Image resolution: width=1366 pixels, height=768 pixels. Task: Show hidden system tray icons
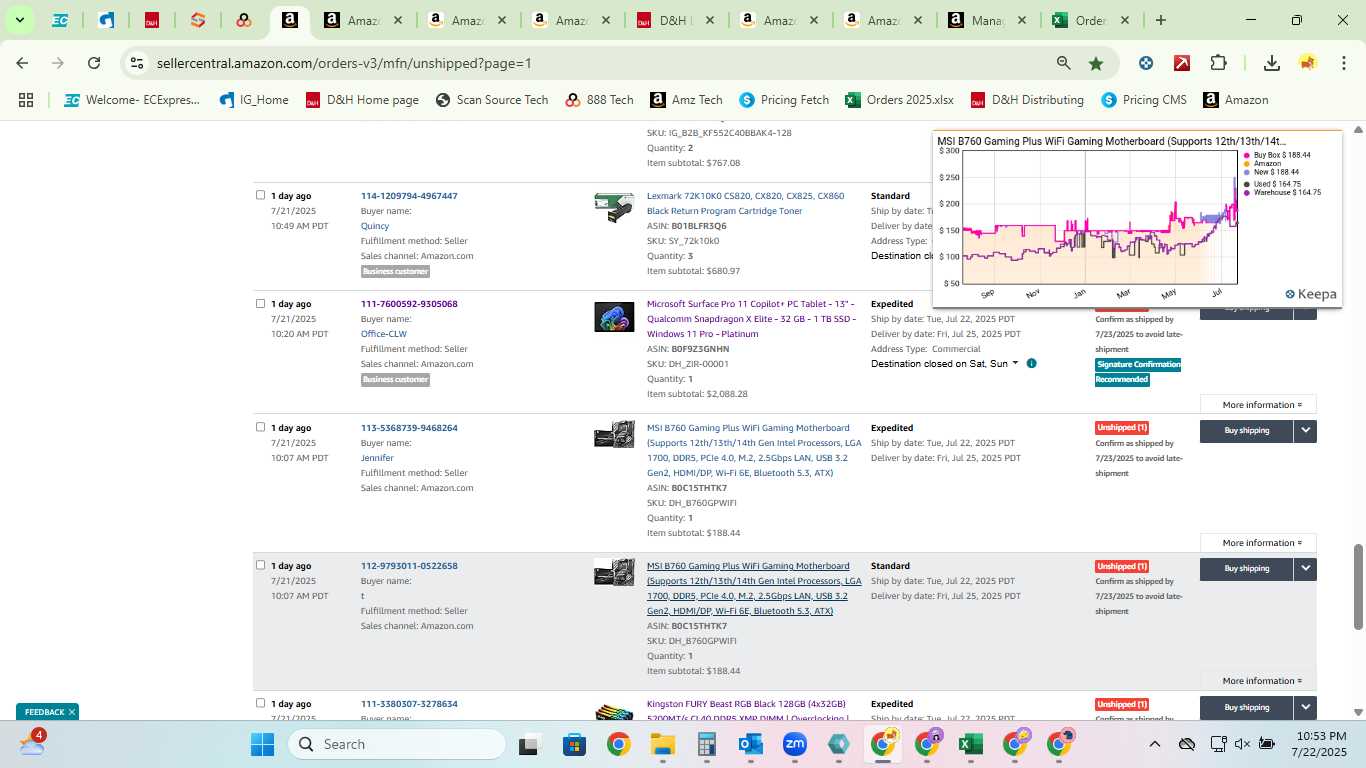pos(1154,744)
